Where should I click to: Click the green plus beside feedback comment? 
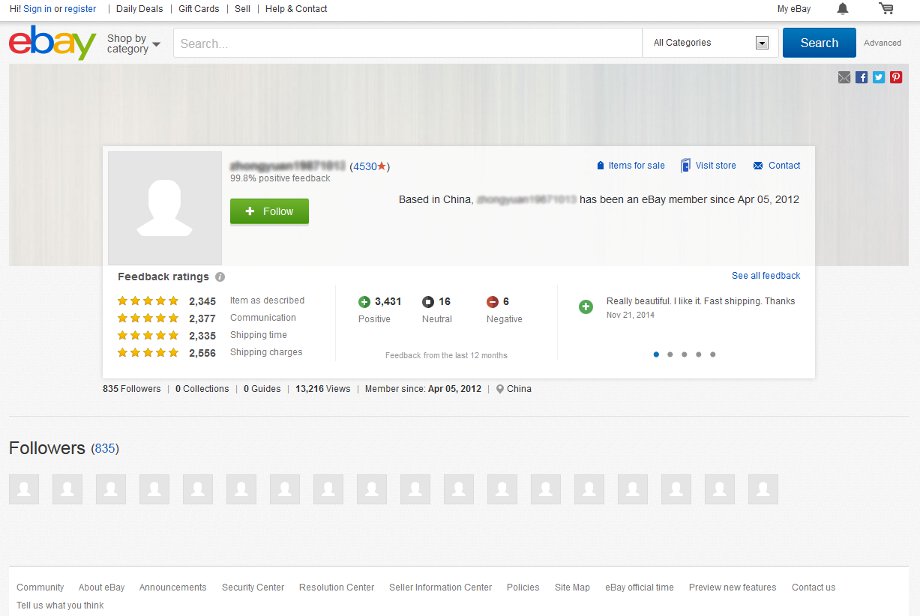586,306
